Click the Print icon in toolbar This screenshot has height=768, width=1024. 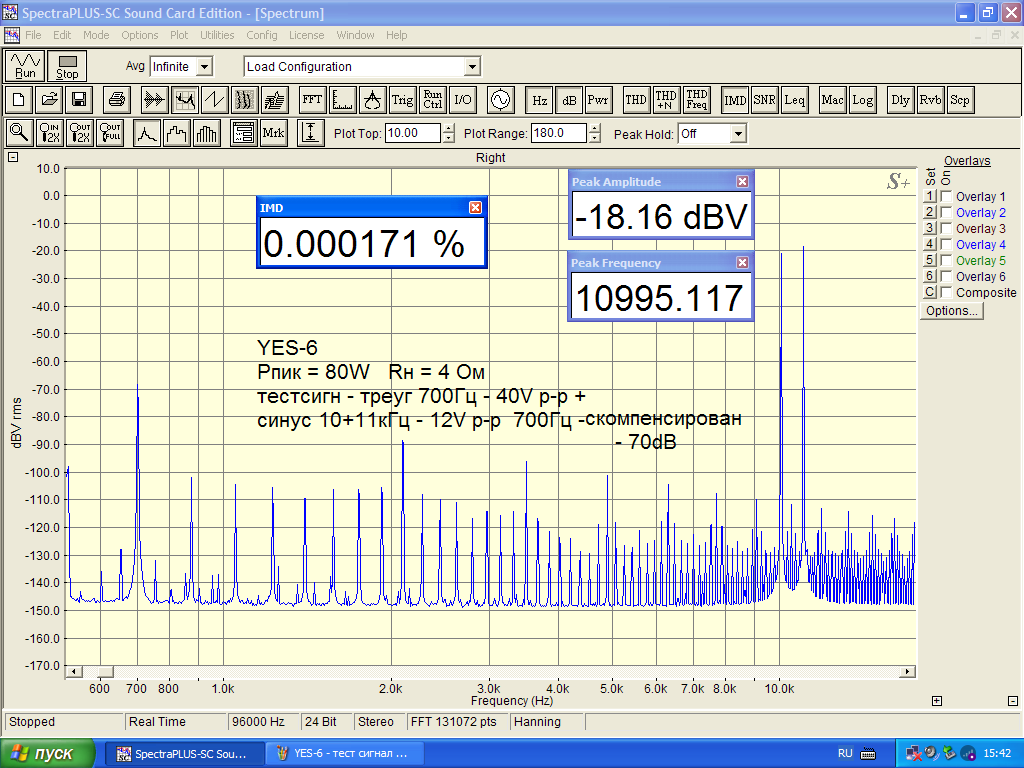pos(117,100)
